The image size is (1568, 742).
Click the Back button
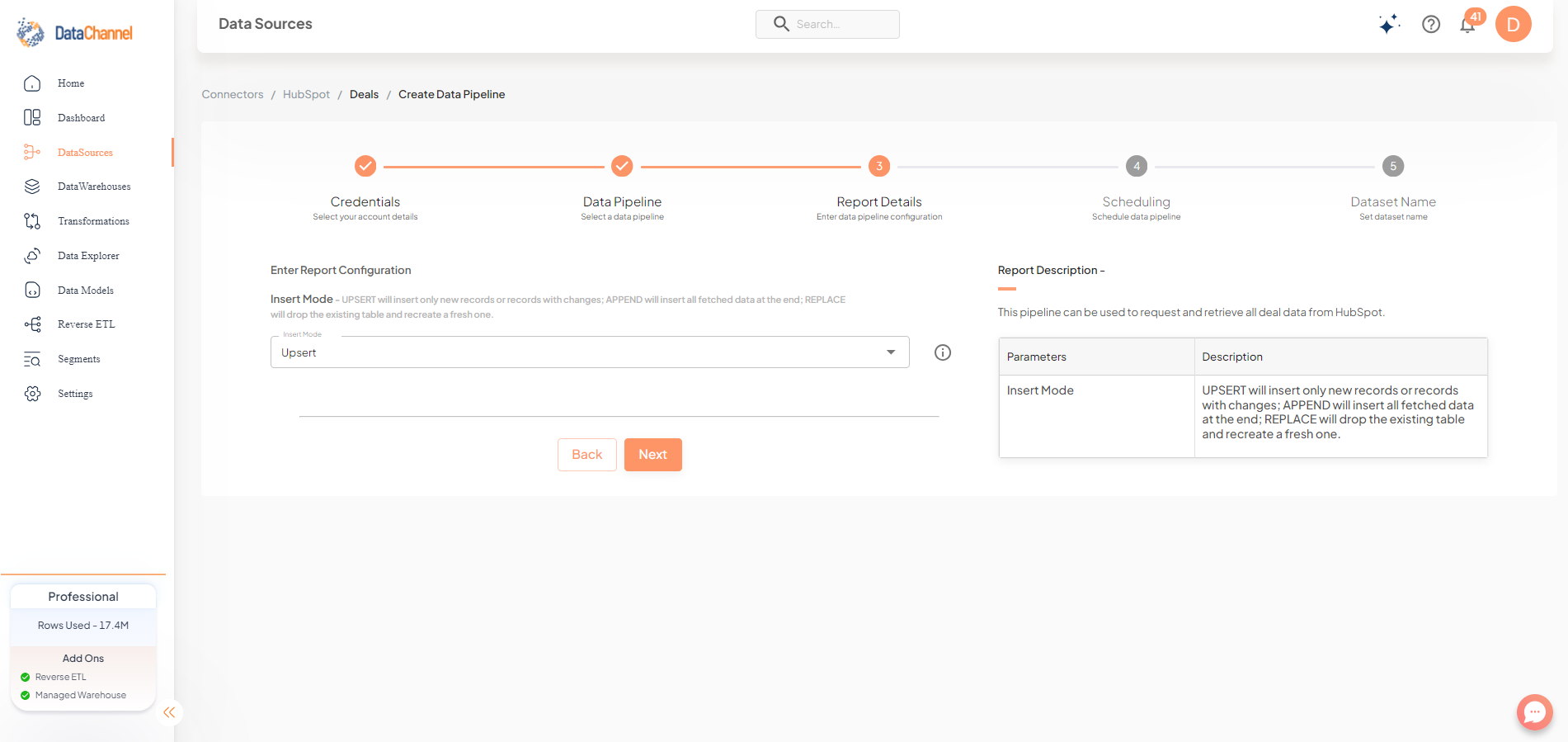[587, 455]
